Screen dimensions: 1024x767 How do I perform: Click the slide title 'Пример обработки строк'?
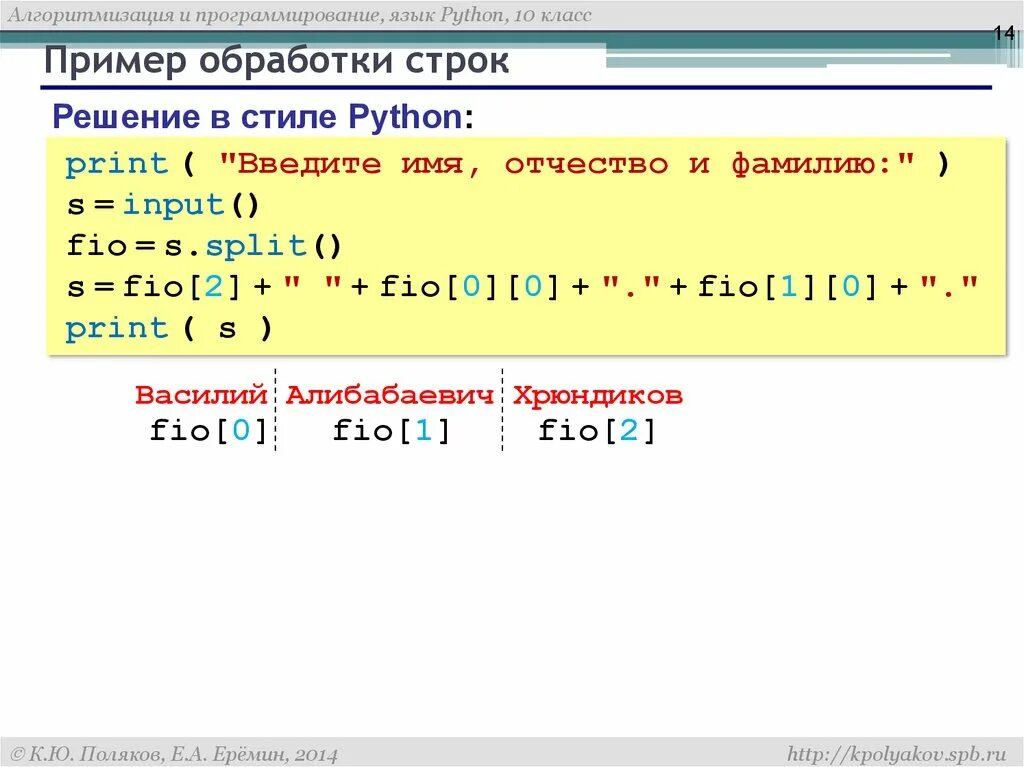coord(276,61)
